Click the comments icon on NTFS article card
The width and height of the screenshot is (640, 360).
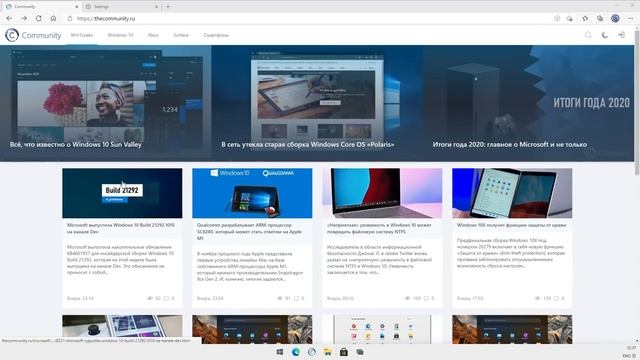tap(426, 298)
